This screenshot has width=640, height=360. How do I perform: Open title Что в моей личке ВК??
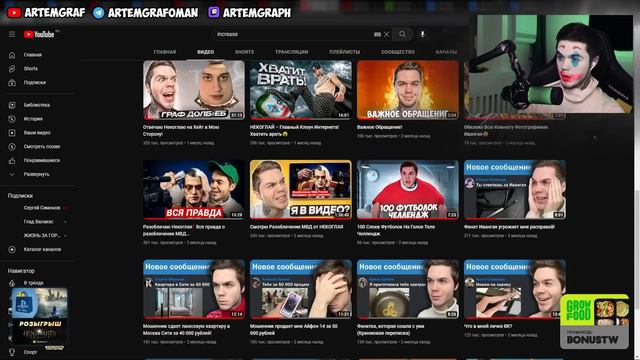(488, 327)
